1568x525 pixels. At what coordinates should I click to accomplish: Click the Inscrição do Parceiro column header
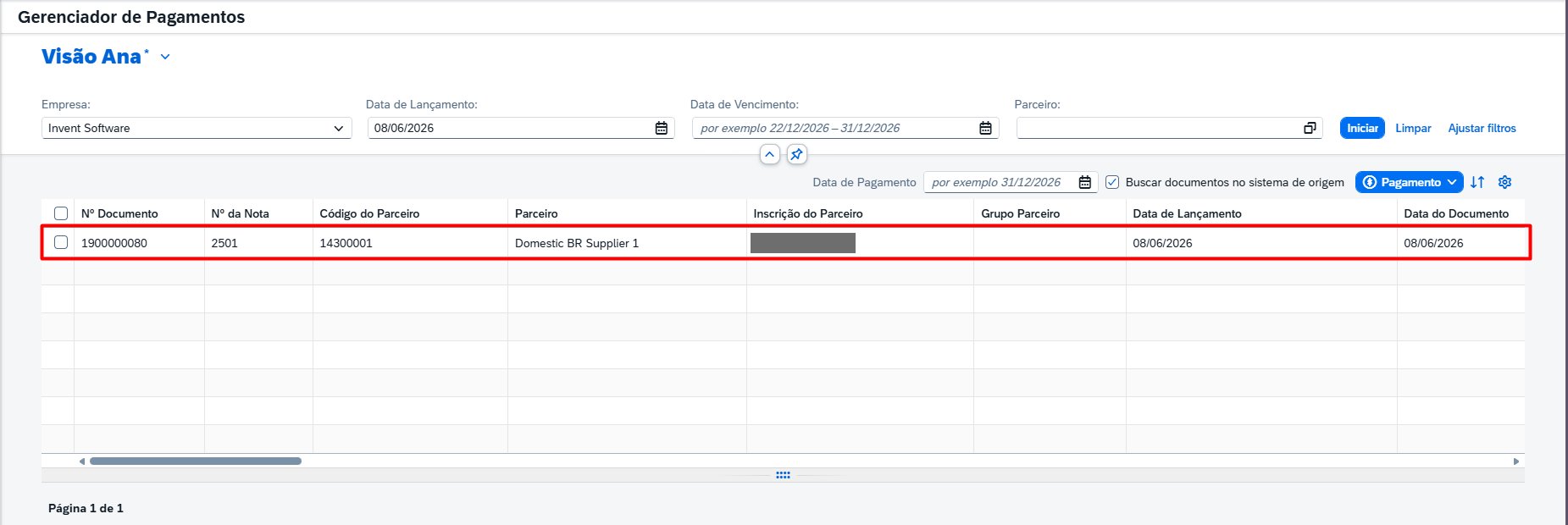(860, 213)
